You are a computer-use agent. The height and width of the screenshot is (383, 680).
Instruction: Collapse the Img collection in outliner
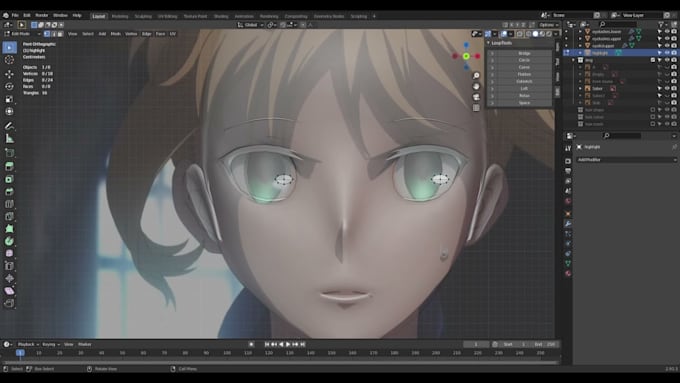tap(574, 60)
